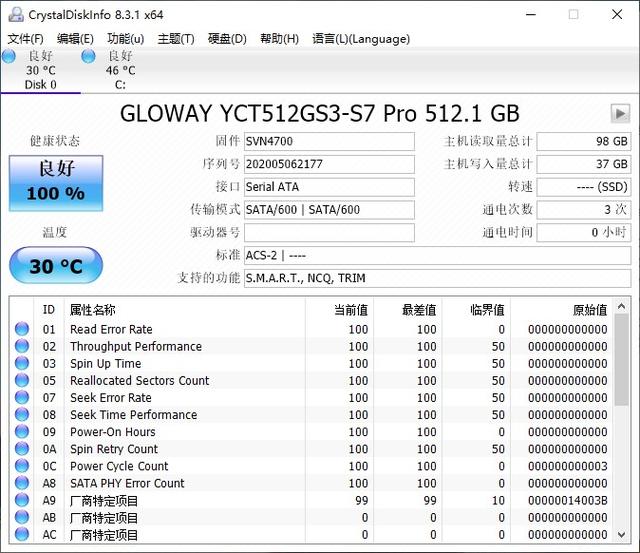Select the Power Cycle Count attribute name
The image size is (640, 553).
pyautogui.click(x=119, y=466)
